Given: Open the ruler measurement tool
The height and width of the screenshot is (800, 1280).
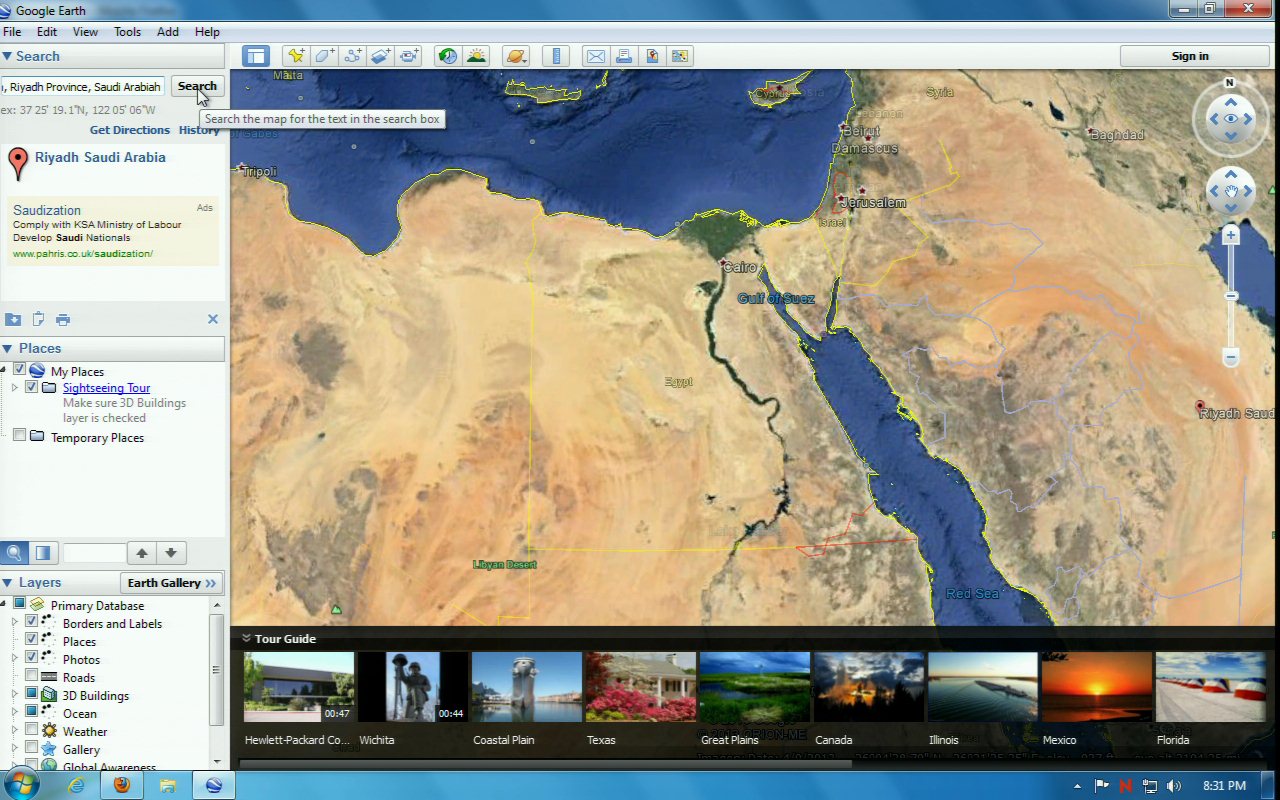Looking at the screenshot, I should click(557, 56).
